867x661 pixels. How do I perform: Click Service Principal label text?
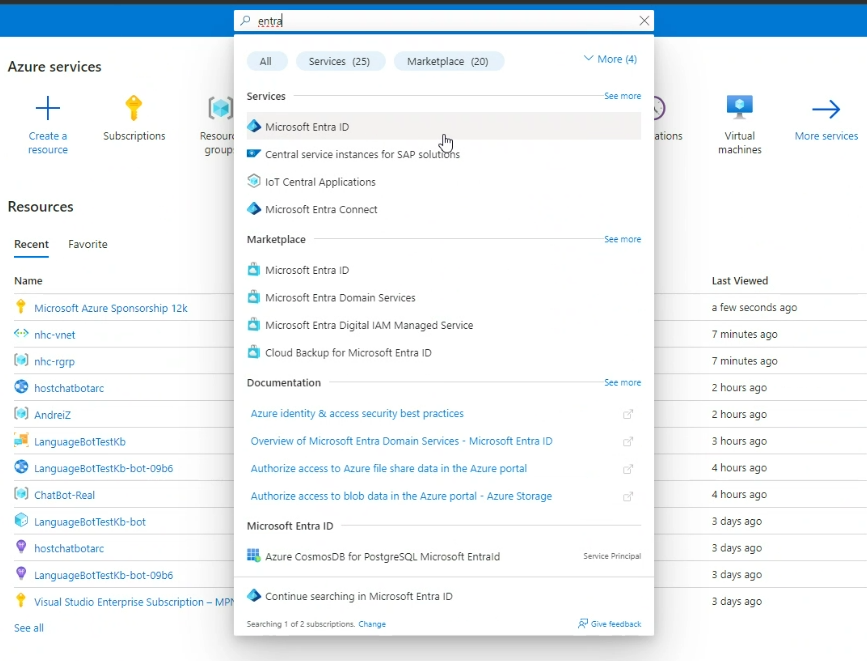pyautogui.click(x=612, y=556)
